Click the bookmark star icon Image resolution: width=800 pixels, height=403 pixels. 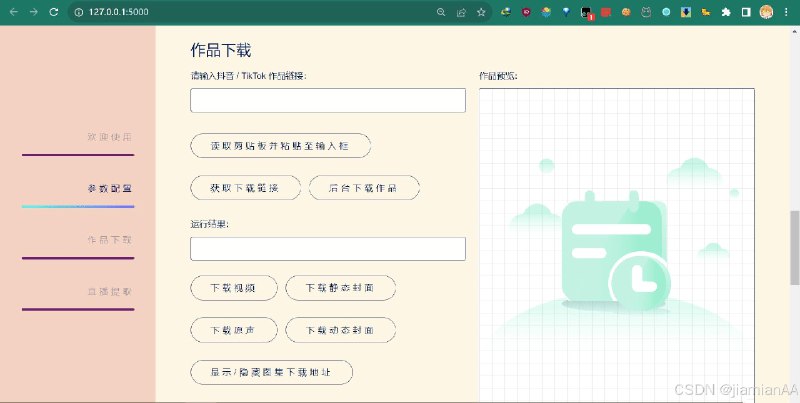[x=481, y=12]
